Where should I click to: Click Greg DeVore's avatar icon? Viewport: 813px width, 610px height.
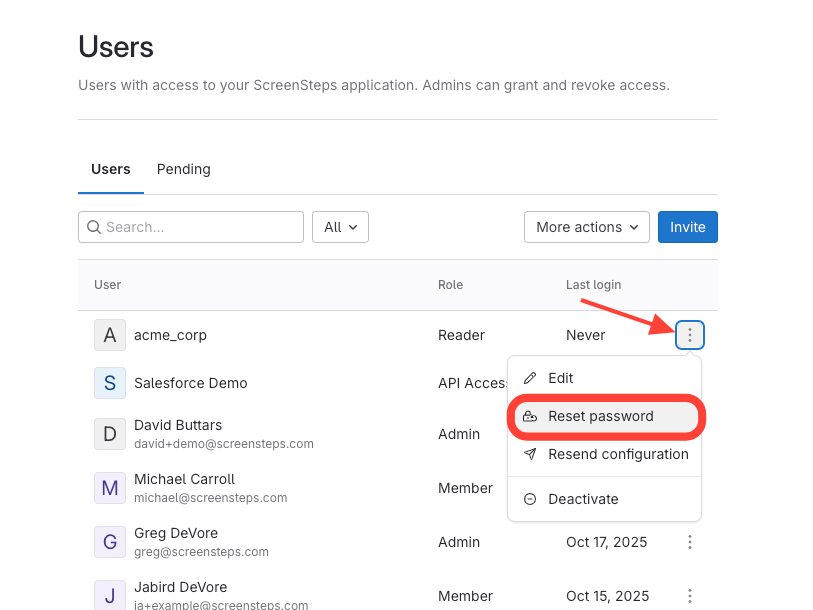click(x=110, y=542)
